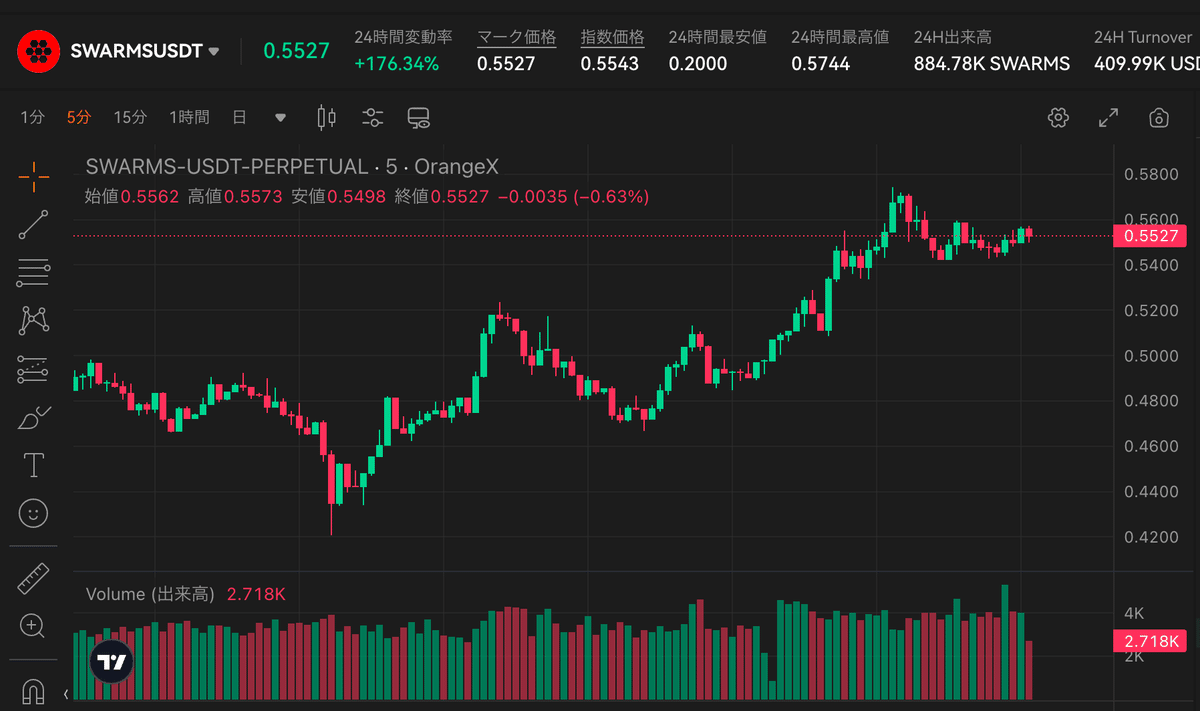Image resolution: width=1200 pixels, height=711 pixels.
Task: Switch to the 1時間 timeframe
Action: pos(189,118)
